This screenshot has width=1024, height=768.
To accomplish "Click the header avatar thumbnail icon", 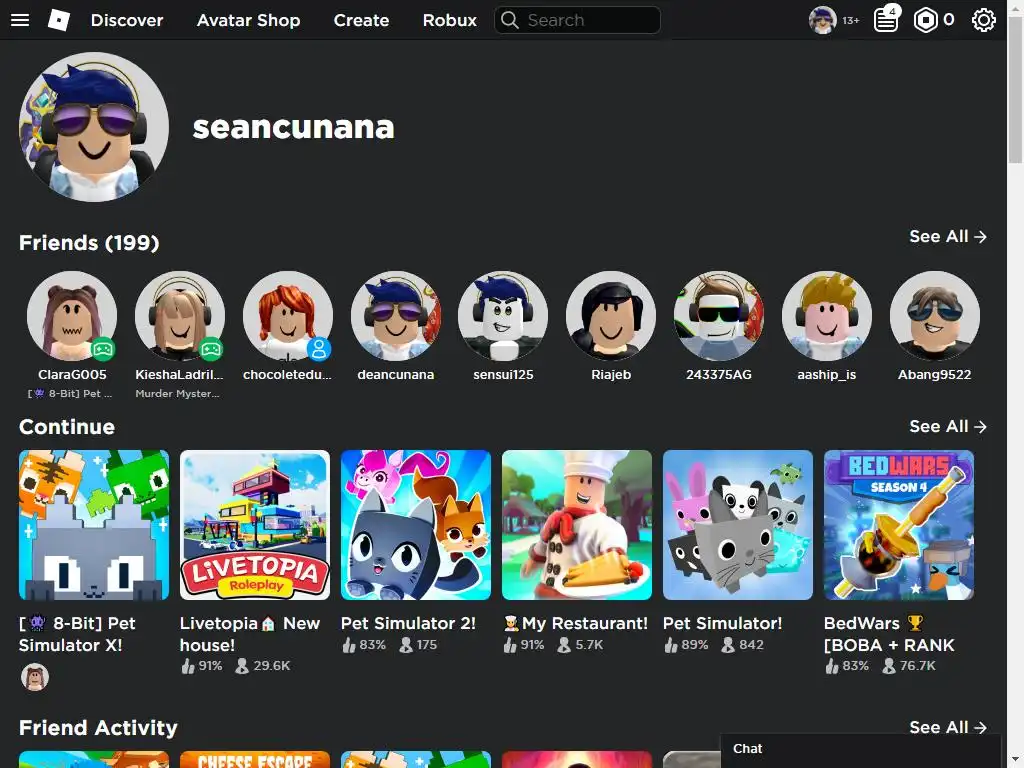I will [823, 20].
